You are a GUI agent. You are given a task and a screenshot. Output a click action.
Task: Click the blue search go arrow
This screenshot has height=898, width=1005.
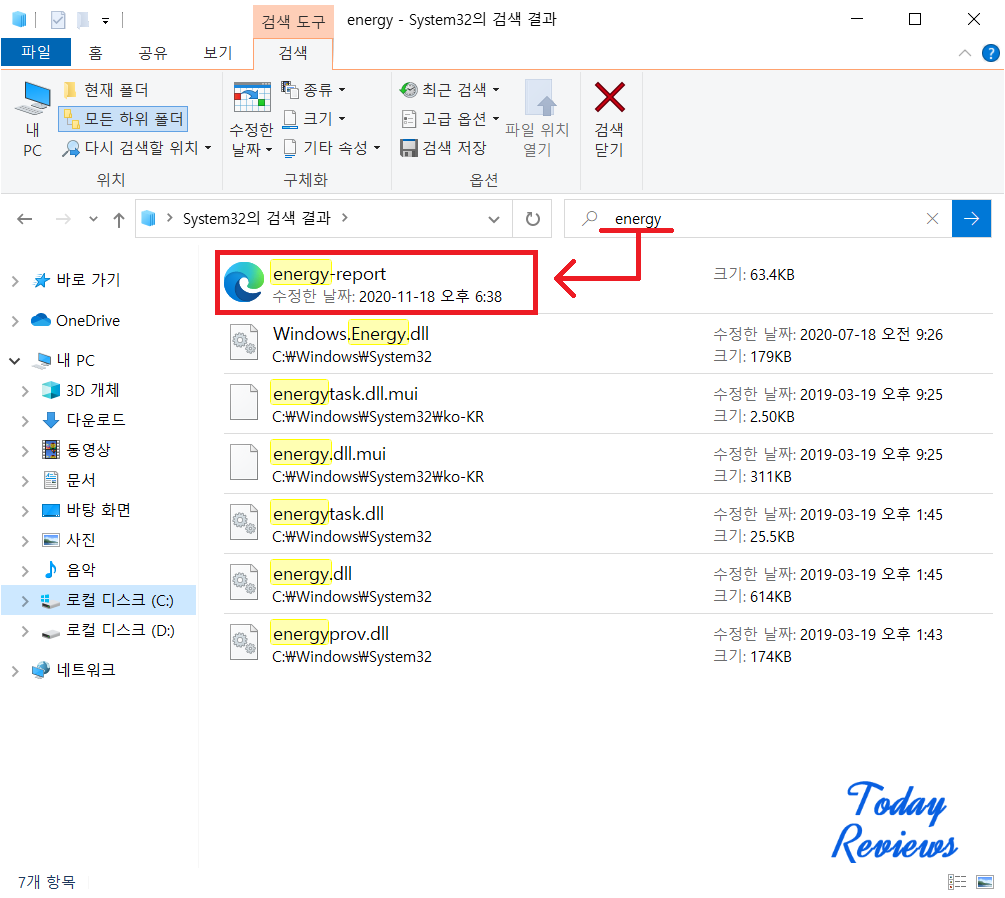972,219
